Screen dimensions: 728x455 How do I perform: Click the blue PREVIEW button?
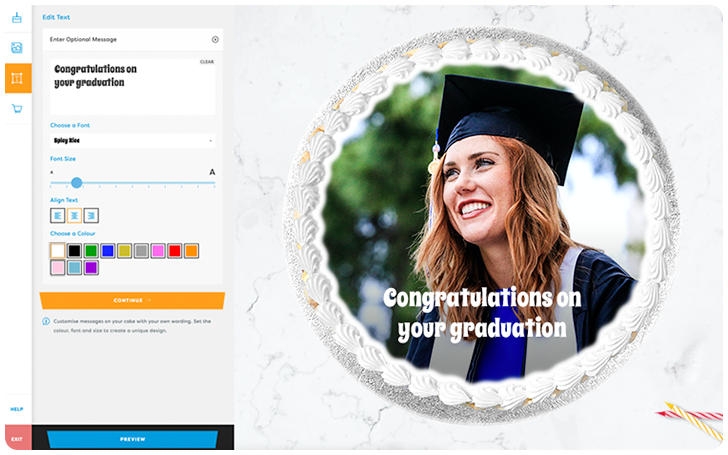point(132,439)
